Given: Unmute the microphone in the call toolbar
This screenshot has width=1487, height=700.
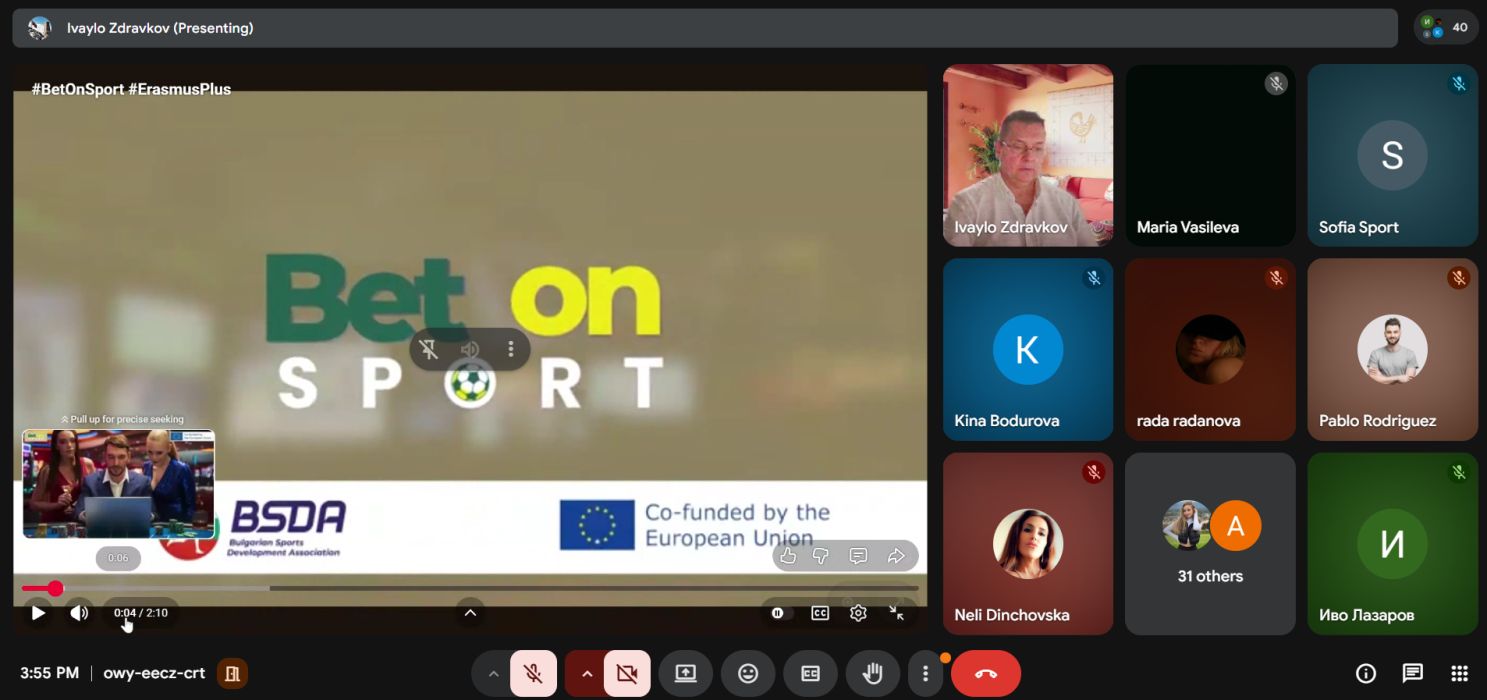Looking at the screenshot, I should pyautogui.click(x=534, y=674).
